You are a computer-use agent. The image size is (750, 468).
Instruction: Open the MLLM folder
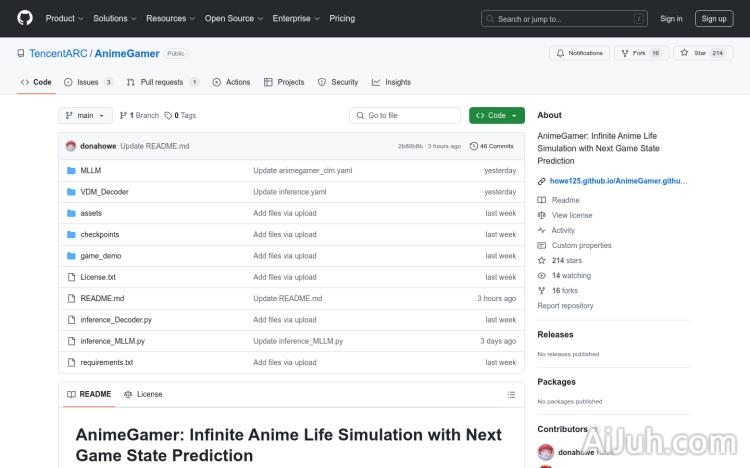pos(90,170)
